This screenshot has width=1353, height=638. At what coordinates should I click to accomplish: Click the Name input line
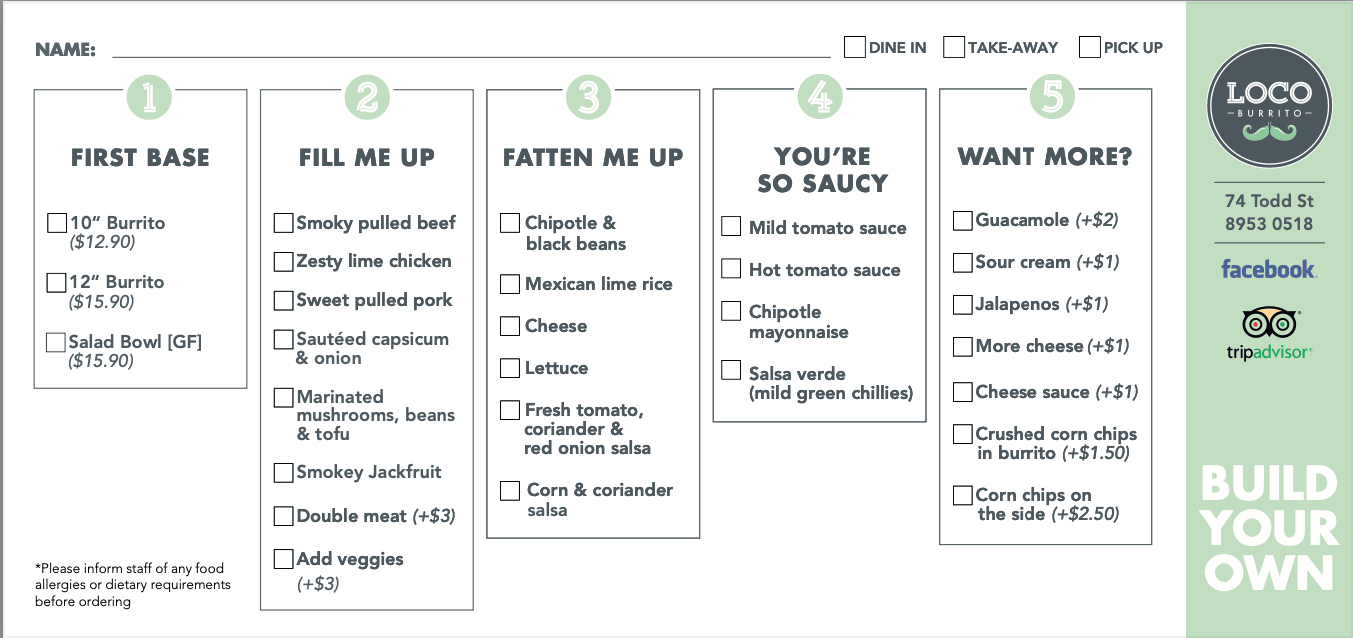tap(470, 50)
